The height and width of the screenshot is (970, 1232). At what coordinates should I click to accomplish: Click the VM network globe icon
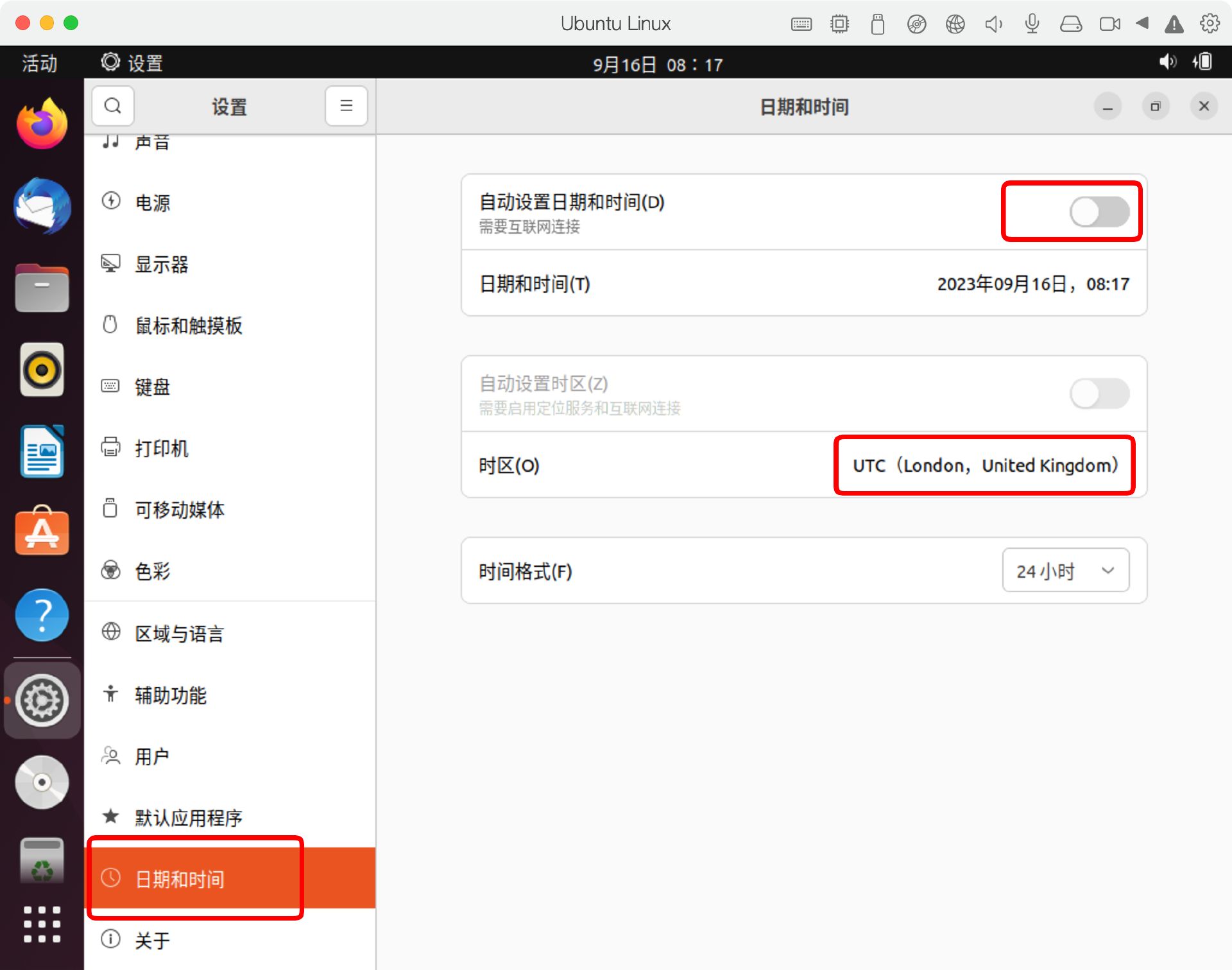(x=955, y=24)
